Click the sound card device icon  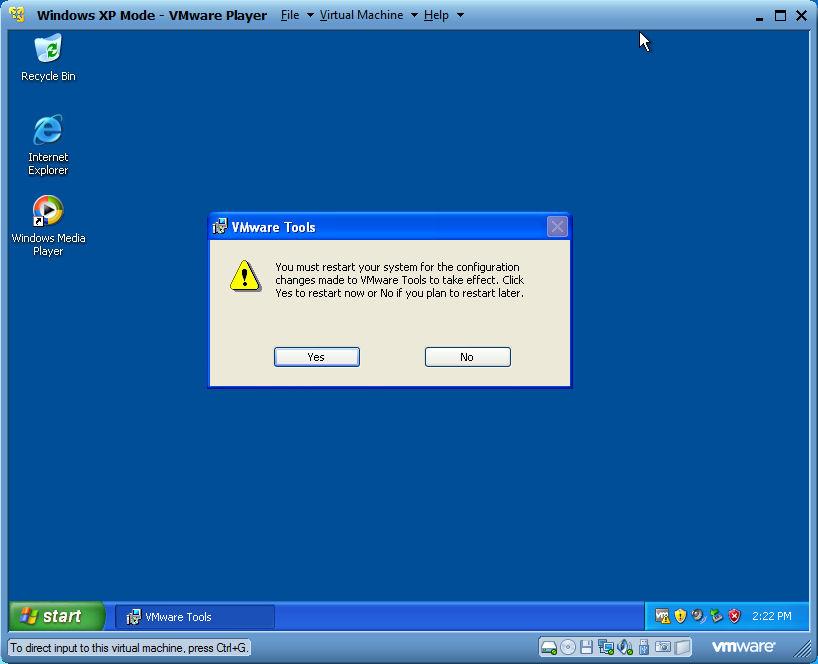[x=625, y=647]
